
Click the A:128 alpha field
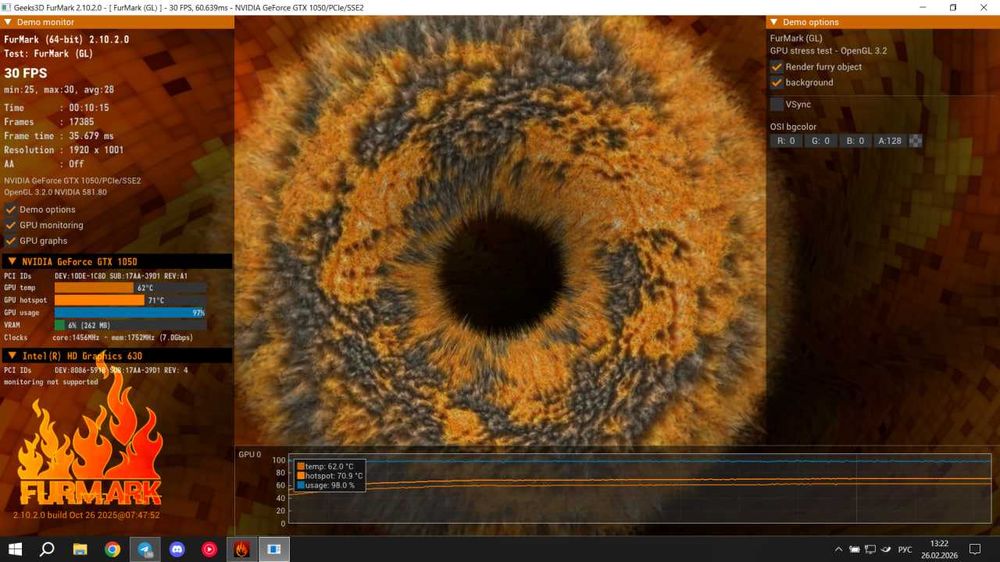890,141
